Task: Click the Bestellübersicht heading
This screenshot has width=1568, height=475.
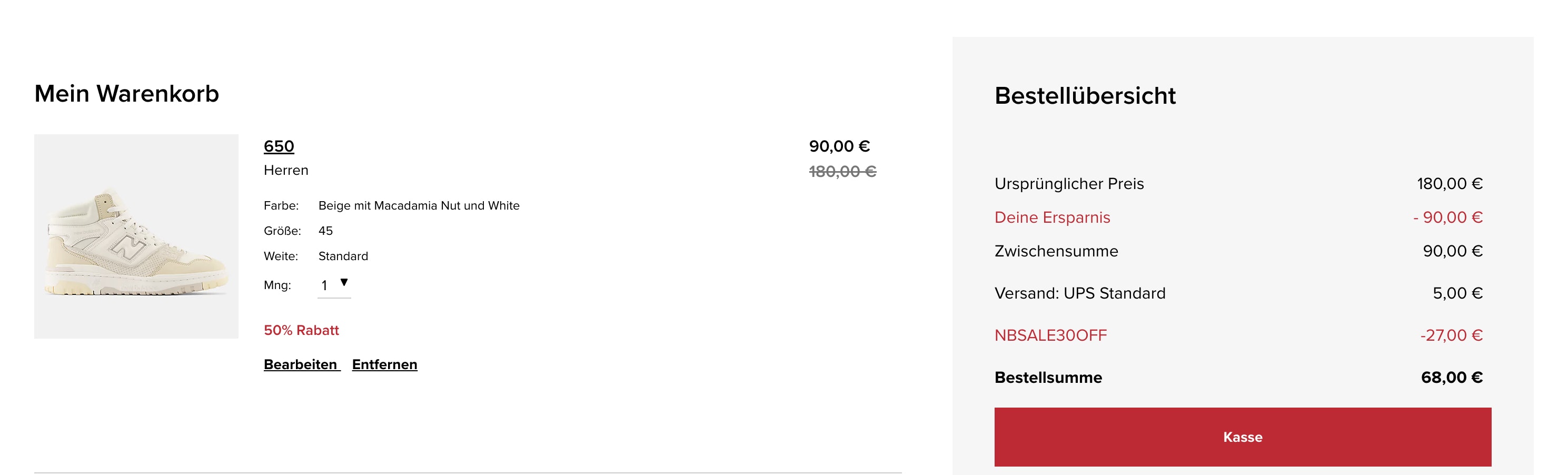Action: click(x=1085, y=96)
